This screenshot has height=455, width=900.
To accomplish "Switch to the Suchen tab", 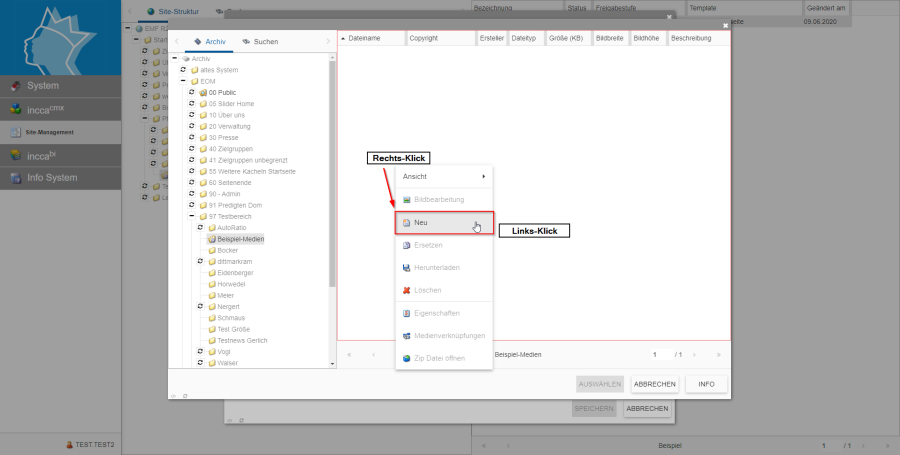I will tap(260, 42).
